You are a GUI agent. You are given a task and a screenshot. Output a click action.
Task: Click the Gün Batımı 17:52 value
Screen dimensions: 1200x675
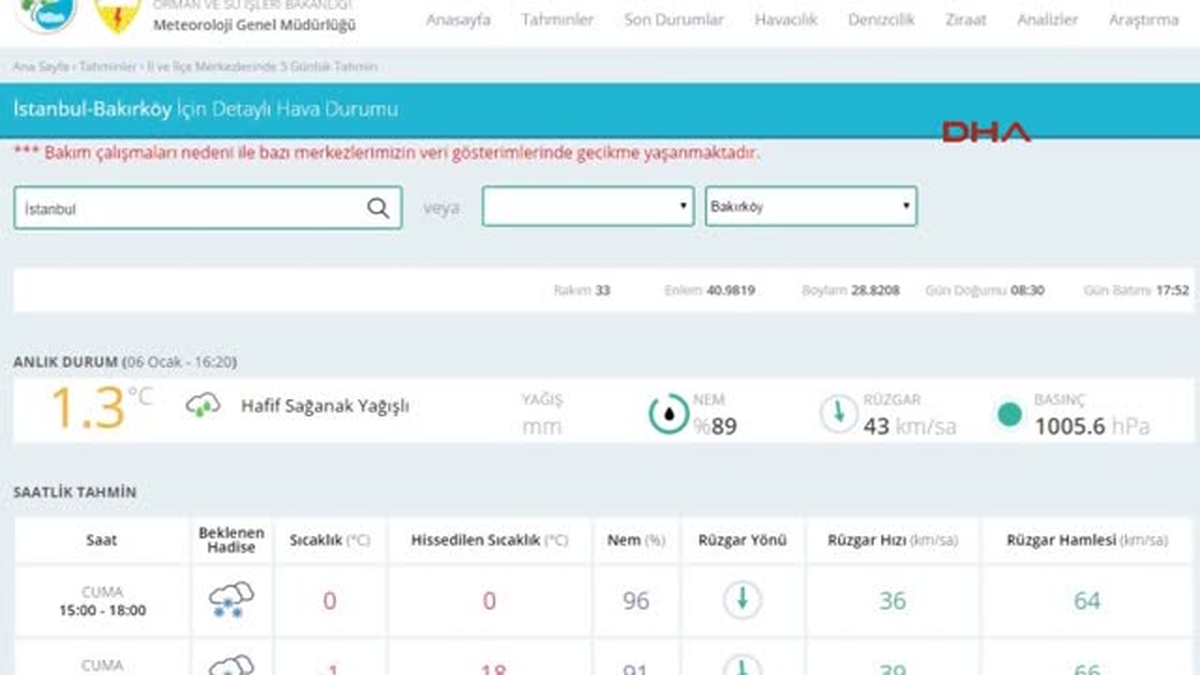[x=1136, y=291]
